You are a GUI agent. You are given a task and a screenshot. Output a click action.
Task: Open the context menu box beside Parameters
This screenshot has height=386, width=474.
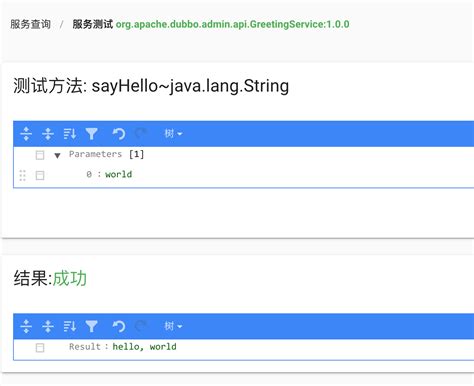pyautogui.click(x=40, y=155)
